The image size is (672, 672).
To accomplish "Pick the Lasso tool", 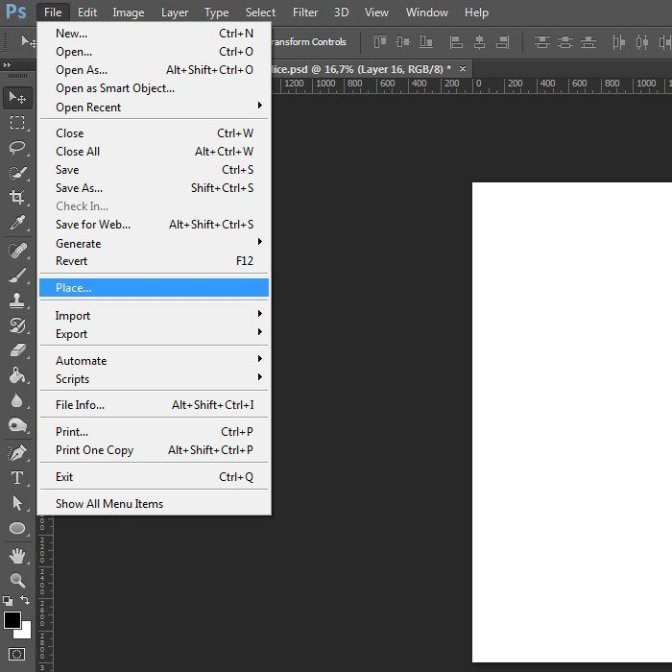I will pyautogui.click(x=17, y=148).
